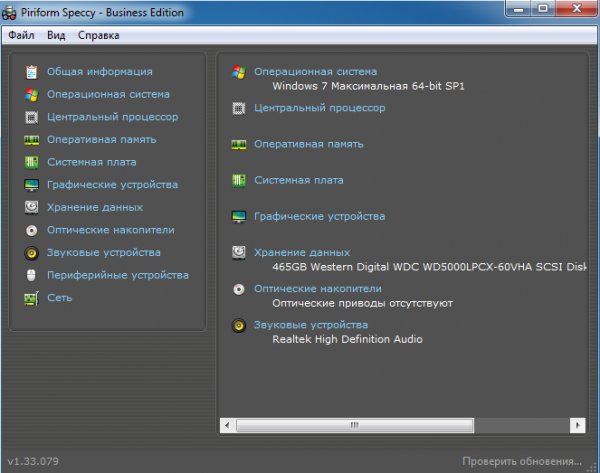Click the hard drive storage icon in sidebar
The image size is (600, 473).
point(31,207)
